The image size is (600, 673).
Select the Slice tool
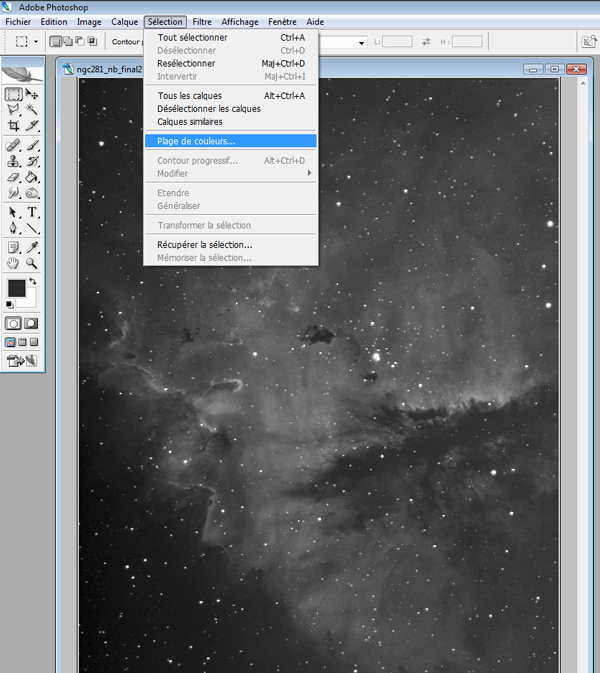click(x=32, y=125)
